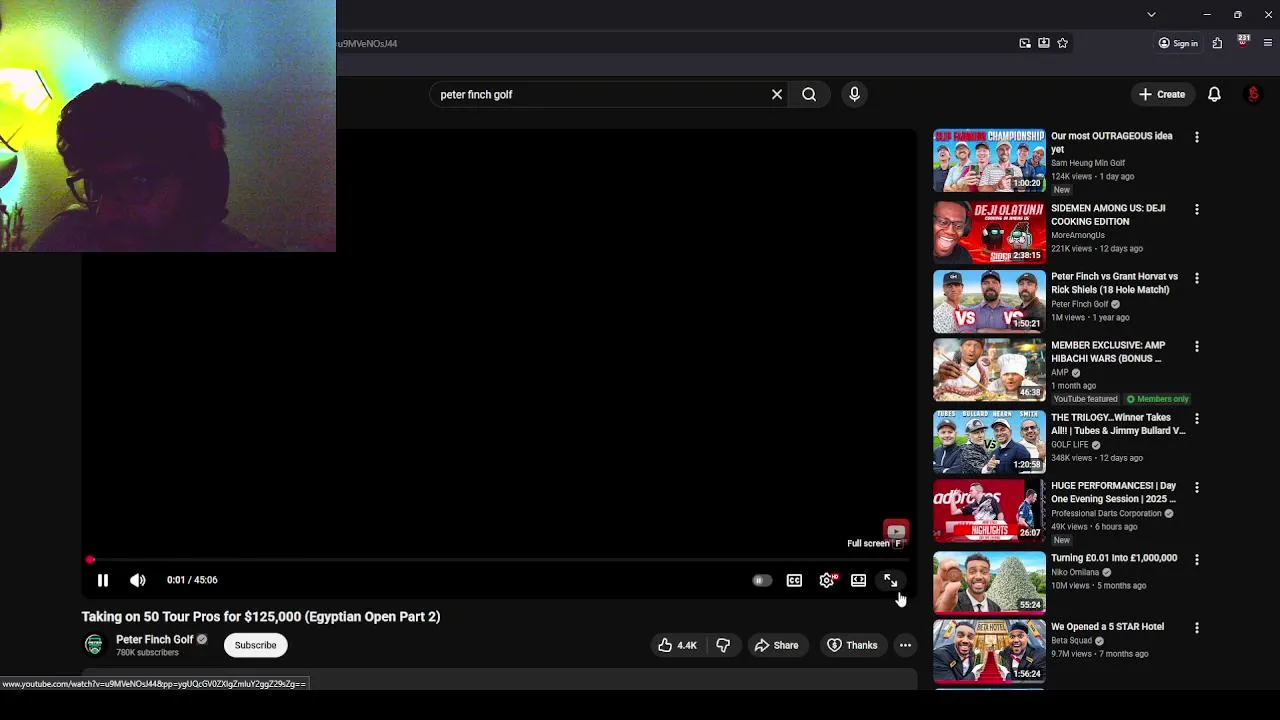Dislike the video

[723, 645]
